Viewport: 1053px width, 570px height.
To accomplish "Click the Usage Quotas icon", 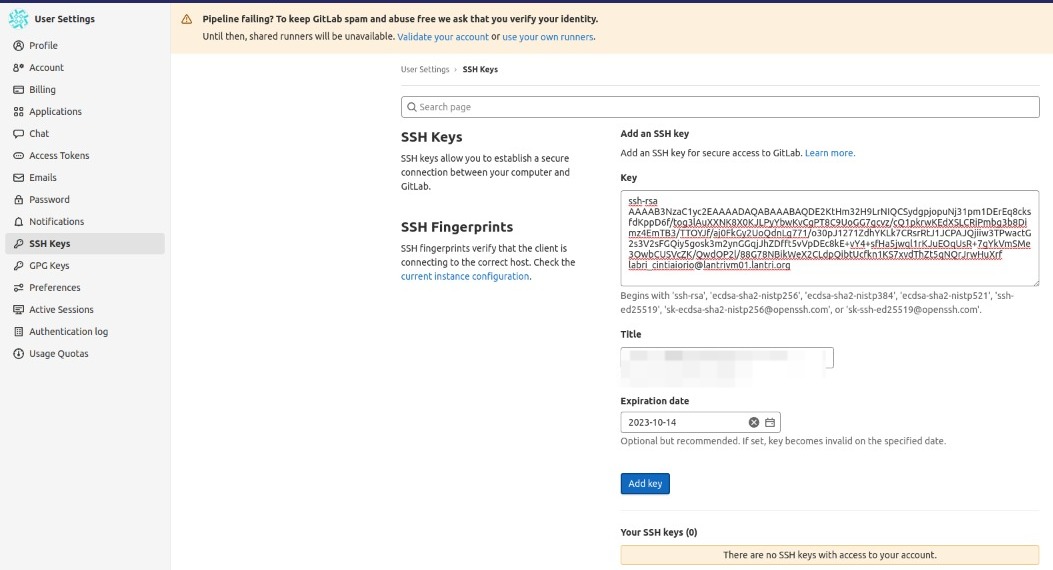I will tap(18, 354).
